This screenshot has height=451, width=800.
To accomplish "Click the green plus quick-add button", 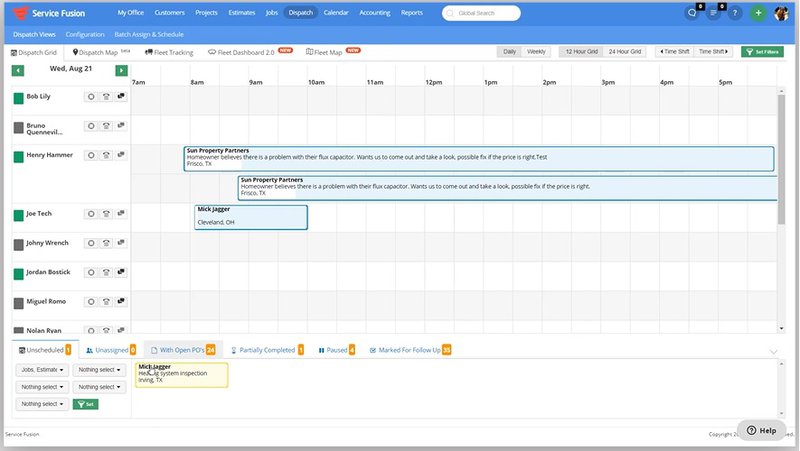I will point(758,13).
